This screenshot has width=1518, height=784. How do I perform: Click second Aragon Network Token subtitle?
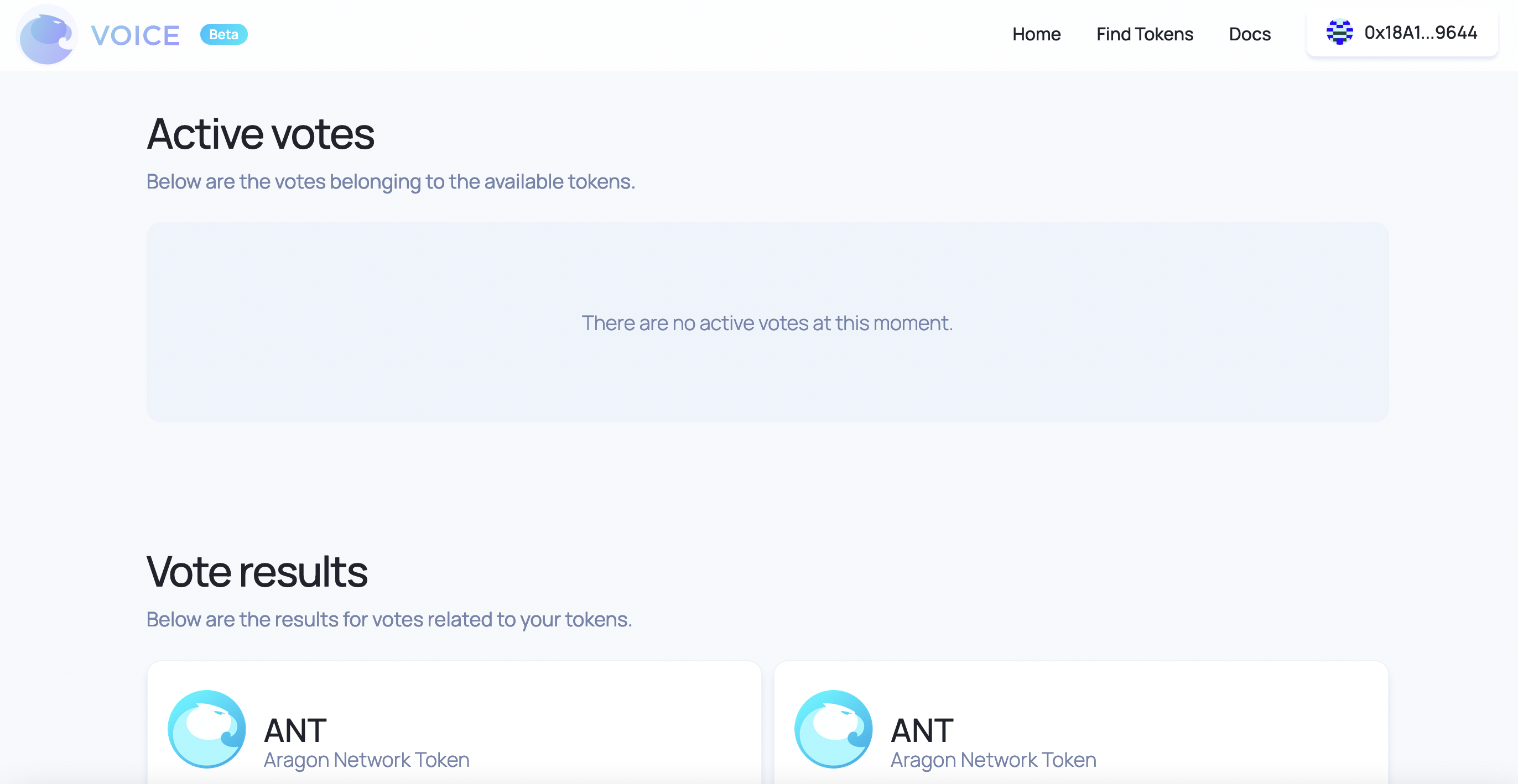[x=994, y=760]
